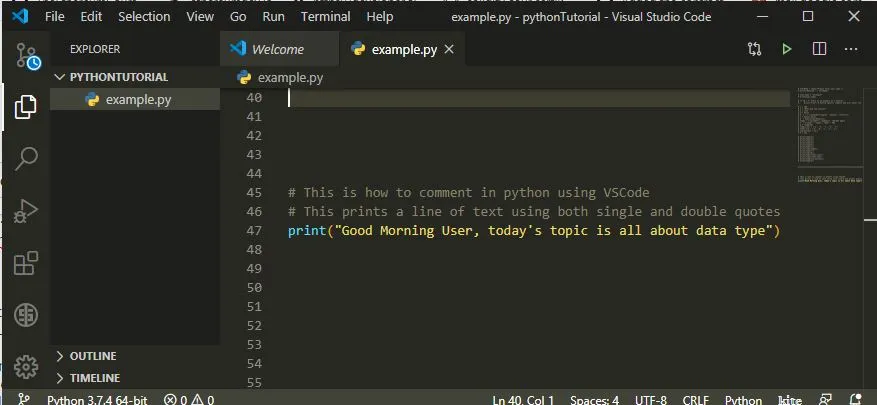Switch to the Welcome tab
Viewport: 877px width, 405px height.
coord(279,49)
